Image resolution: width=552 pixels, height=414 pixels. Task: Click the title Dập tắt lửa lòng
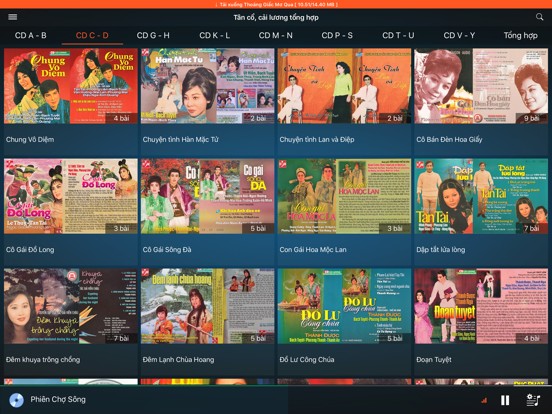click(441, 250)
